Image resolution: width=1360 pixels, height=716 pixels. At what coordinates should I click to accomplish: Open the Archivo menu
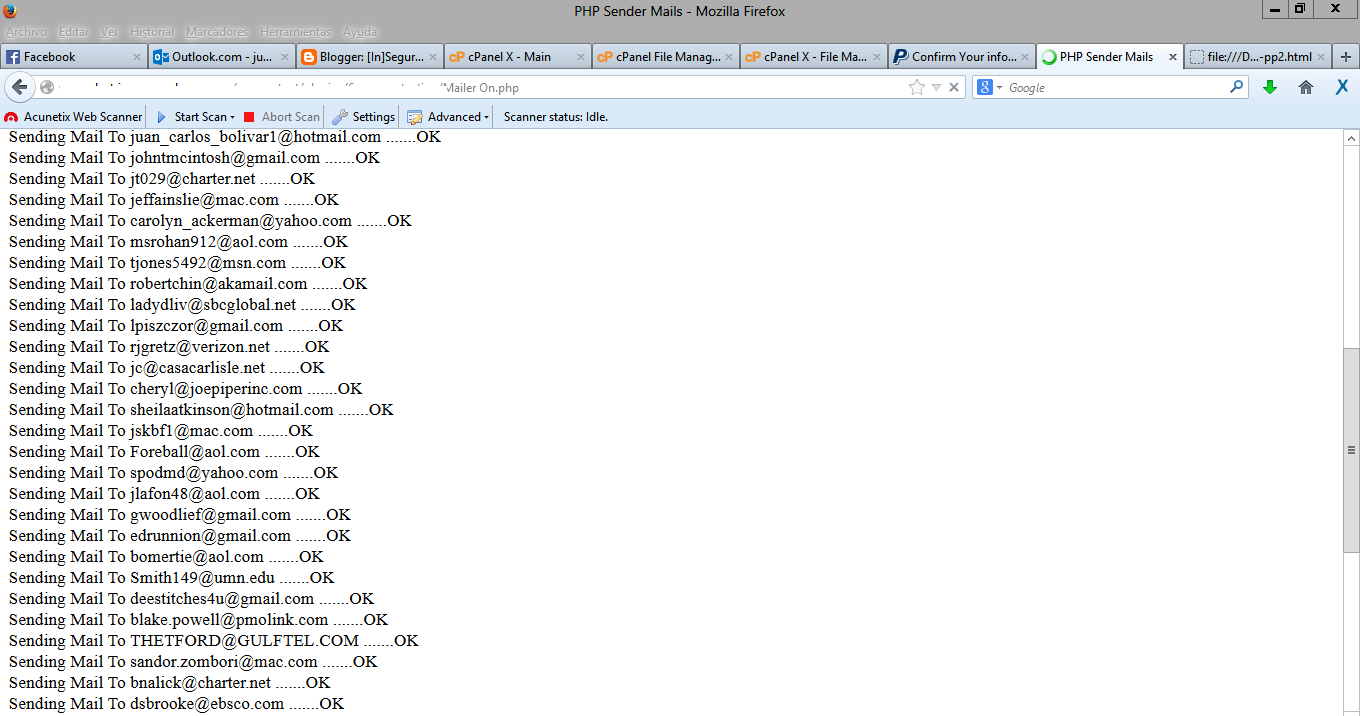tap(26, 32)
